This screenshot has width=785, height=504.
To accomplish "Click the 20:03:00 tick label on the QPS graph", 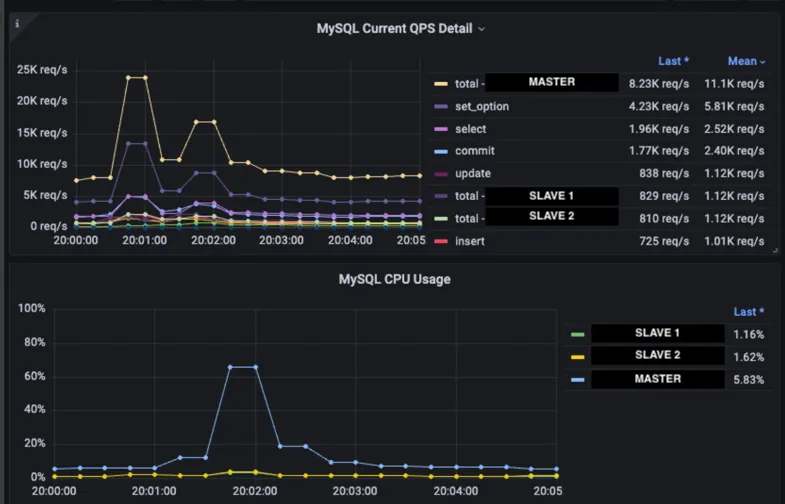I will pyautogui.click(x=281, y=240).
